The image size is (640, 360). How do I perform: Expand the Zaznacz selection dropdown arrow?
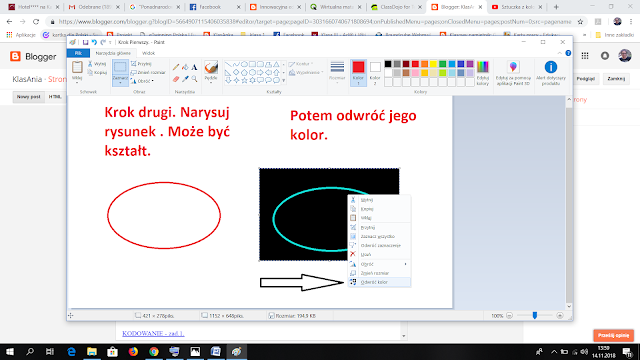point(120,82)
